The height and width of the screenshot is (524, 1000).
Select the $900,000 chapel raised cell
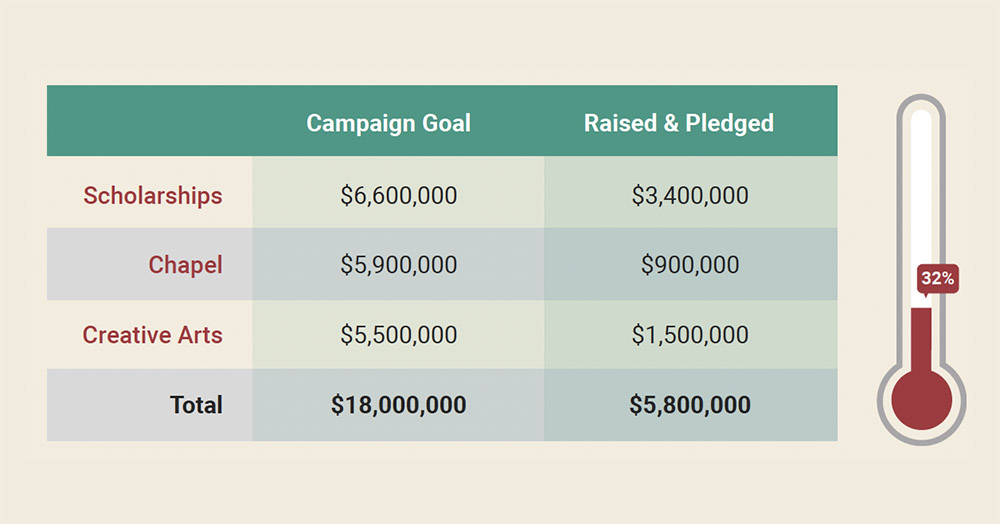[691, 264]
